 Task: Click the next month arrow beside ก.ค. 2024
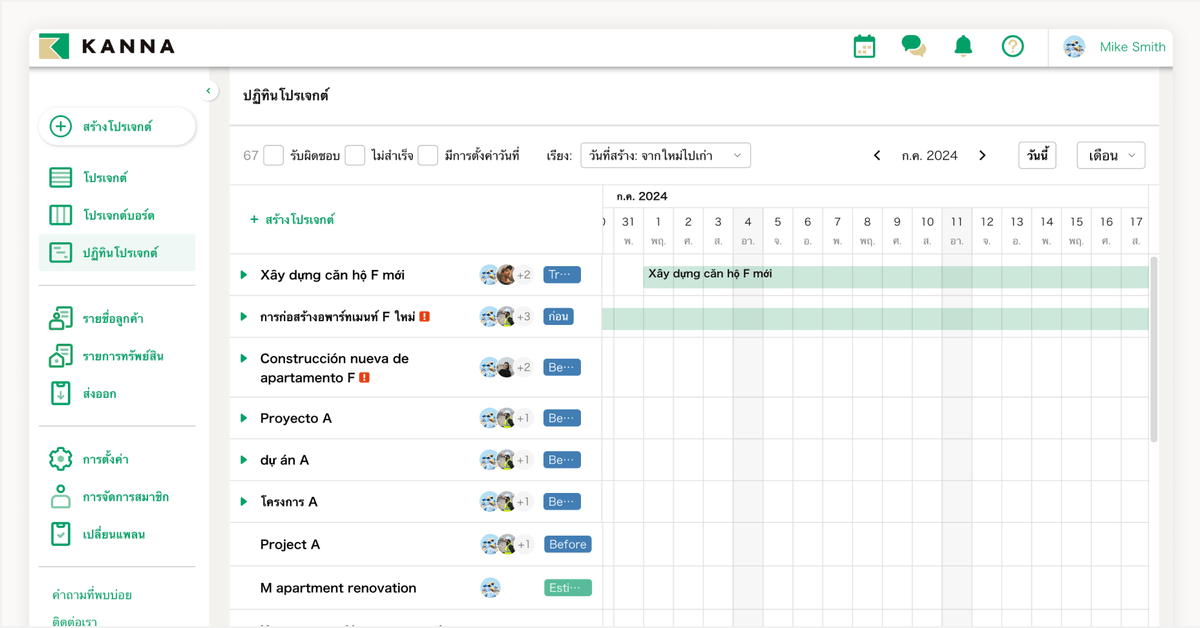tap(982, 155)
